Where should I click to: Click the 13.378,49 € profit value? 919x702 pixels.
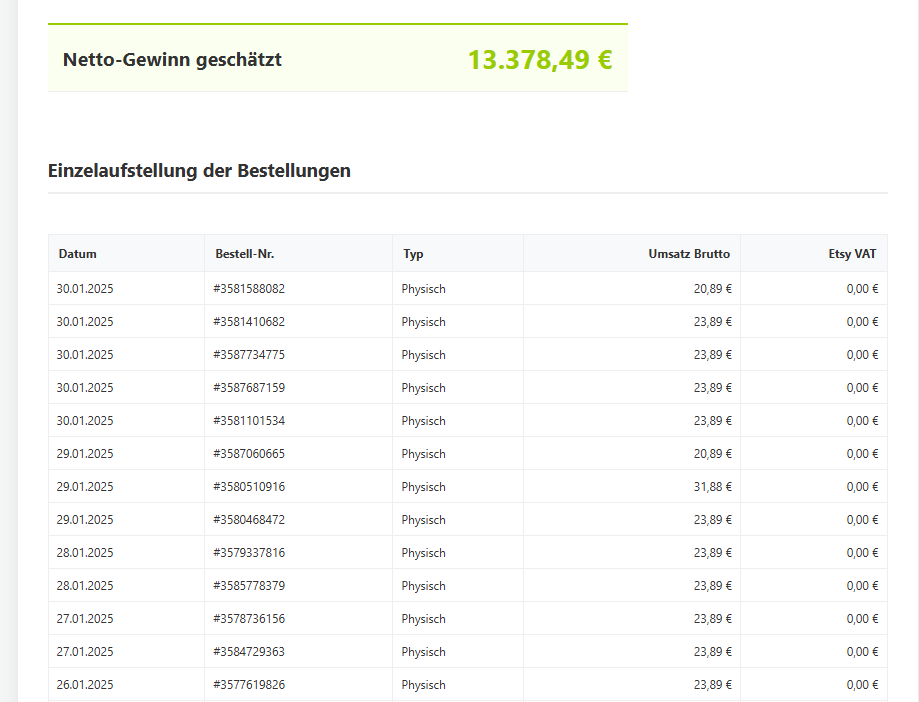pos(539,59)
